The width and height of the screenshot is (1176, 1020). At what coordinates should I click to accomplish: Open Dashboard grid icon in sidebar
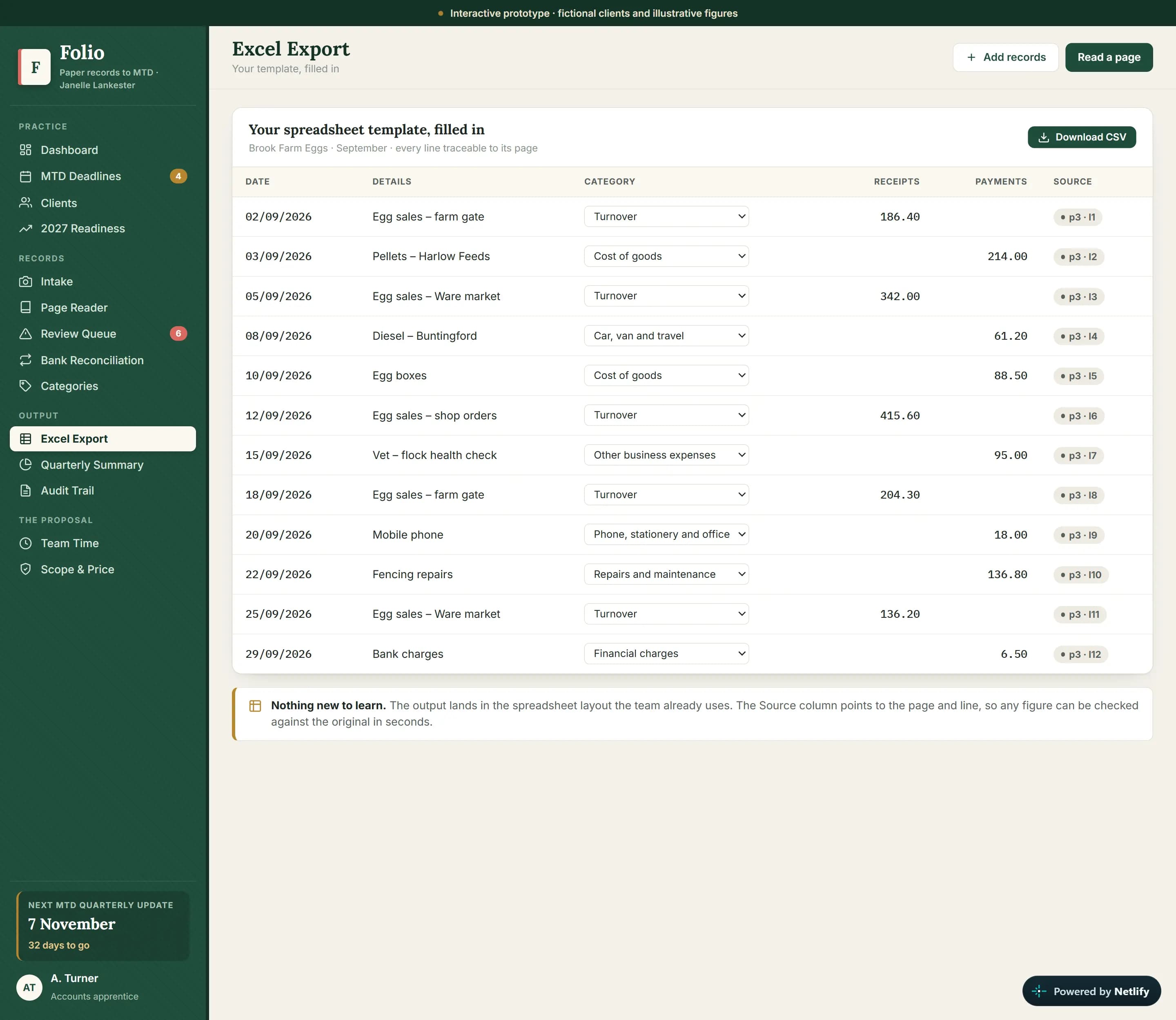click(26, 150)
